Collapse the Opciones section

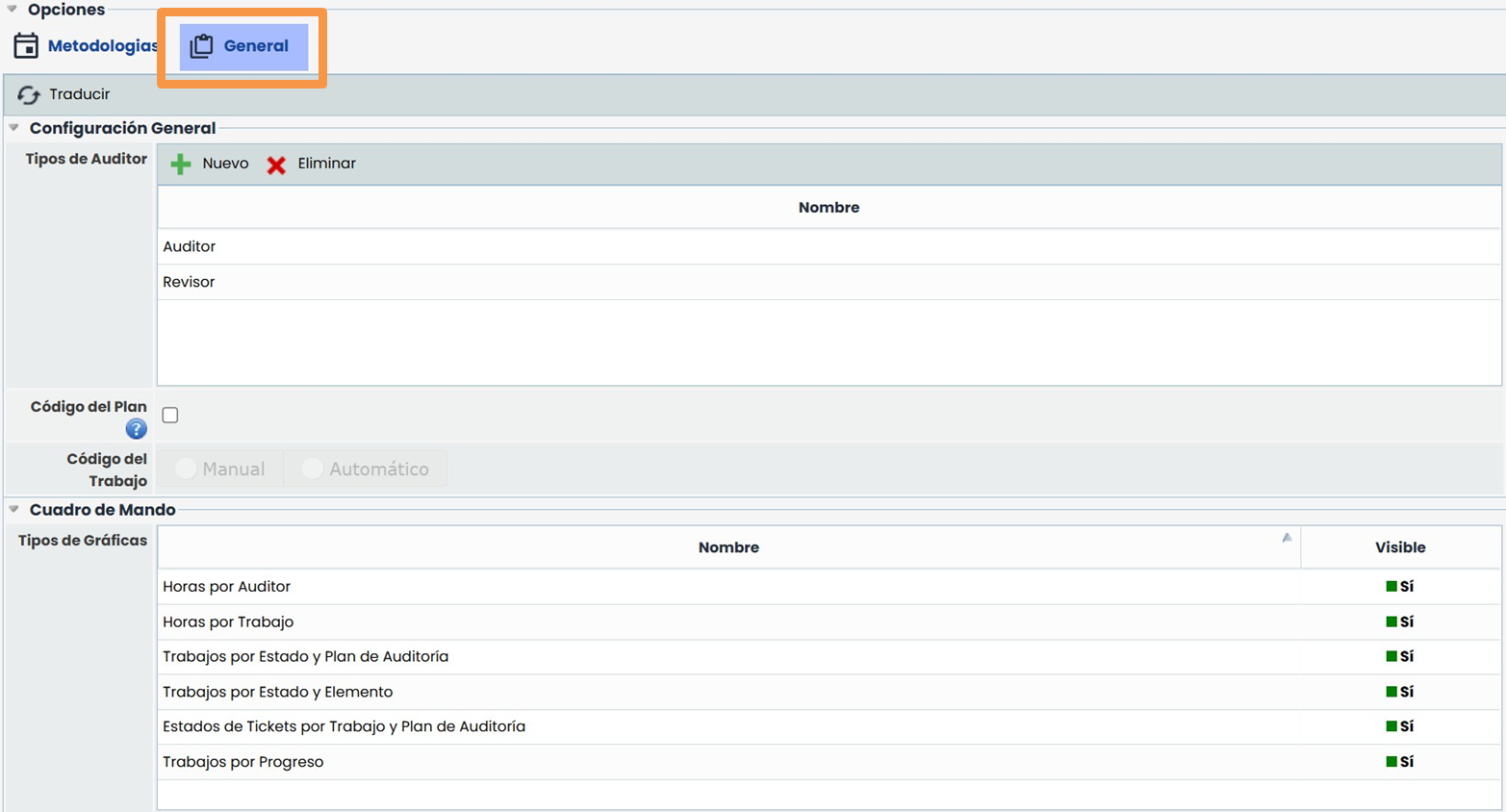pos(13,9)
